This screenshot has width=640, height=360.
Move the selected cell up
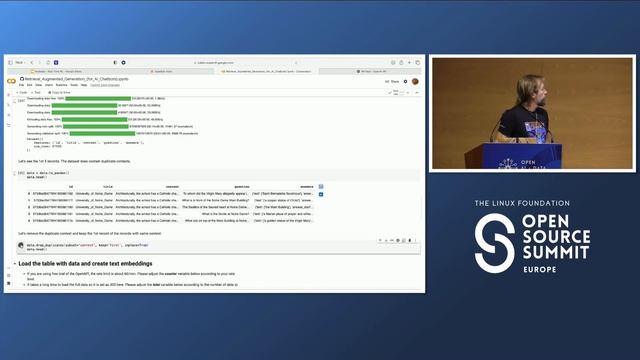(x=380, y=240)
